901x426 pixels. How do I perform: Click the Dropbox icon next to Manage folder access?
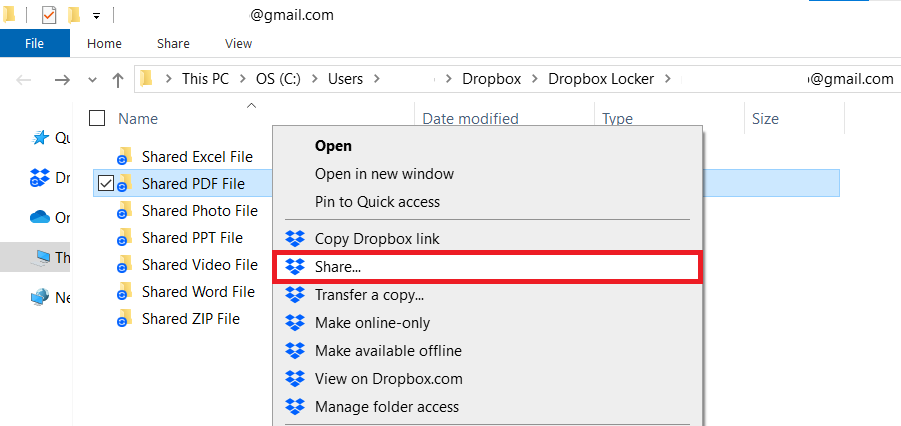coord(295,407)
